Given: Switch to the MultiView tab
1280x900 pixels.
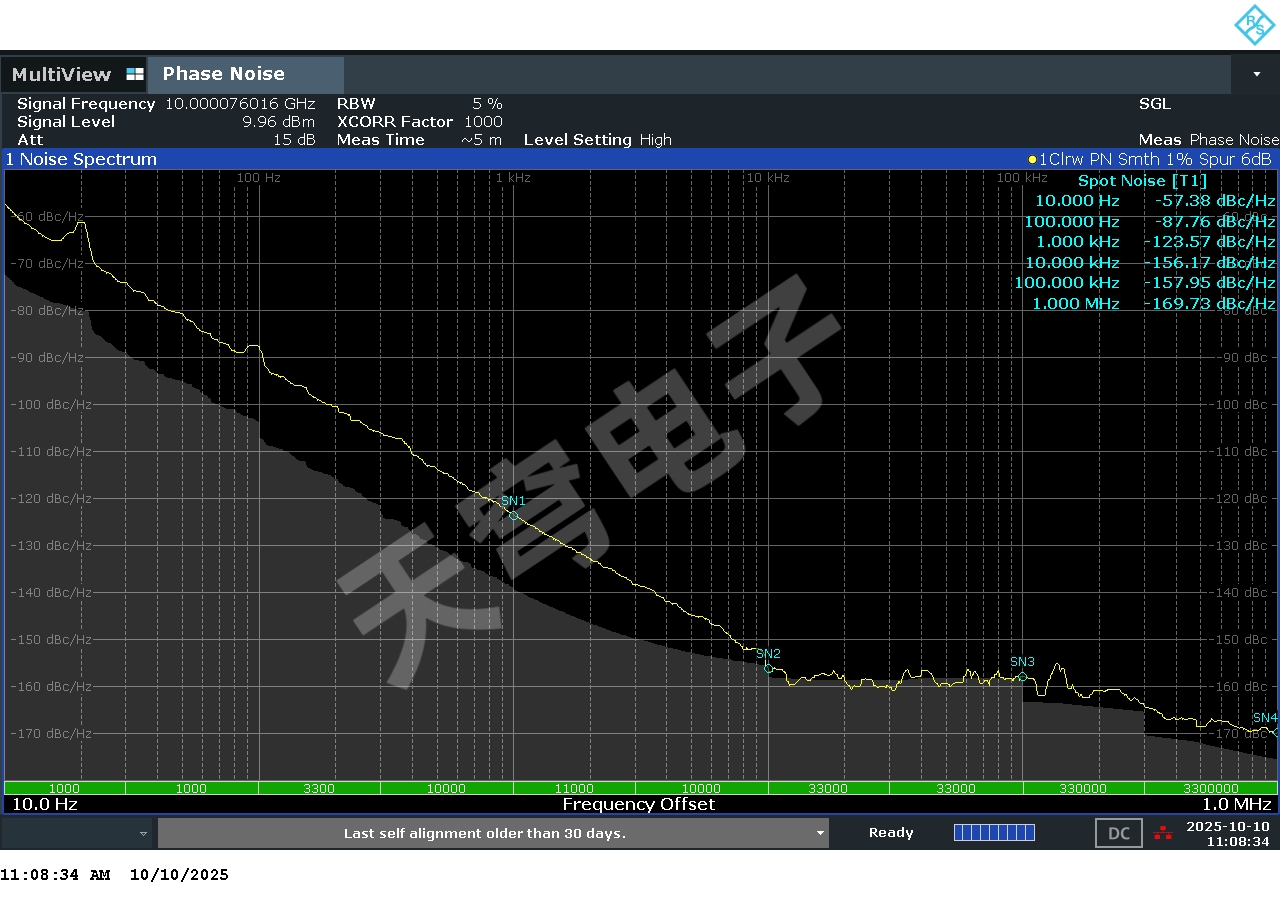Looking at the screenshot, I should [x=62, y=75].
